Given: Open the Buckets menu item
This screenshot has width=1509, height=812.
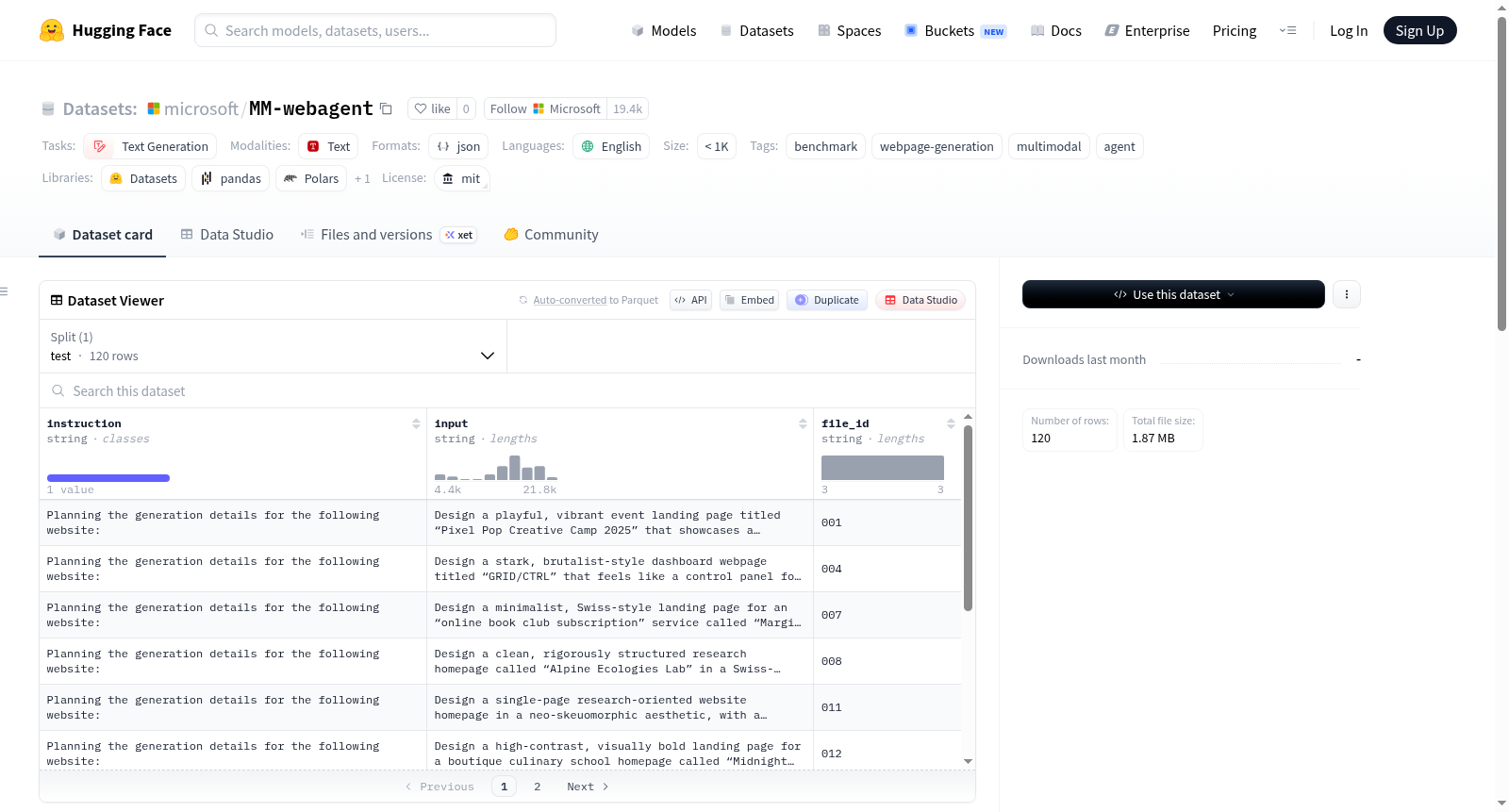Looking at the screenshot, I should pos(955,30).
